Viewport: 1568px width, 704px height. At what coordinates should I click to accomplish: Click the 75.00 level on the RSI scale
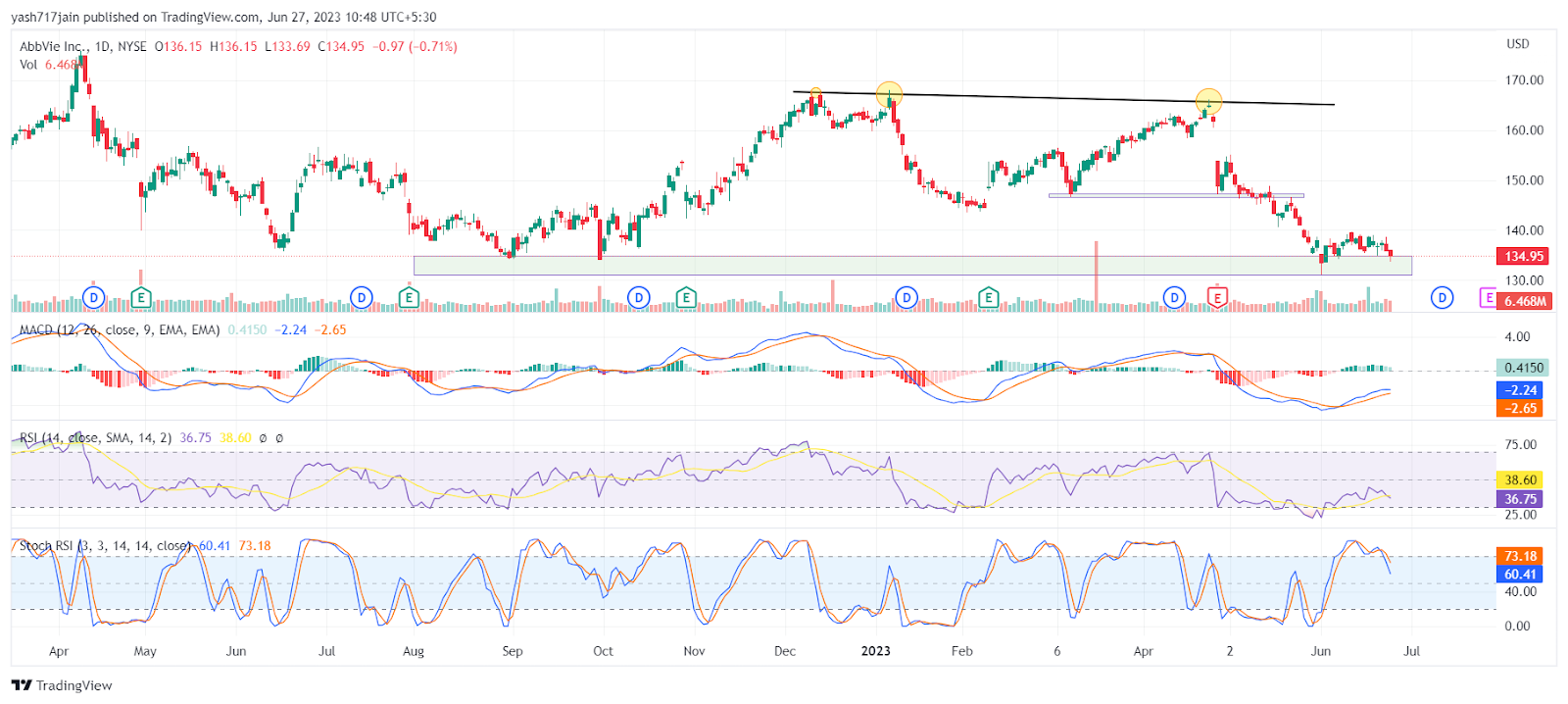(x=1521, y=445)
